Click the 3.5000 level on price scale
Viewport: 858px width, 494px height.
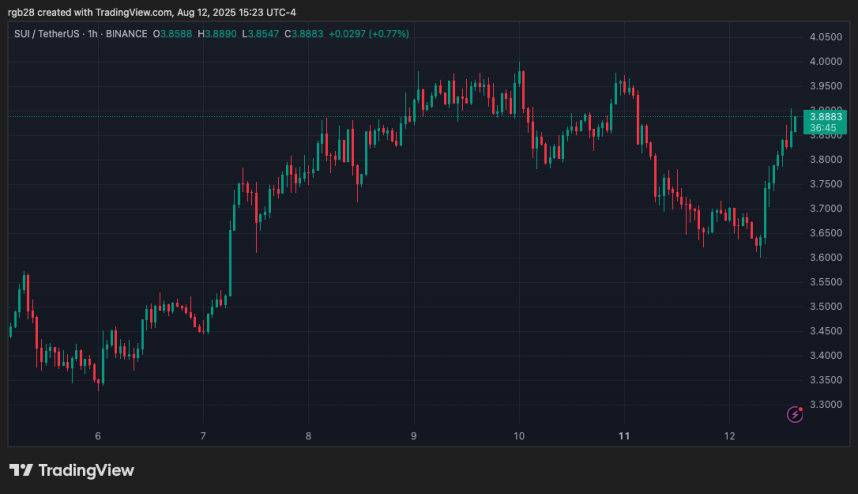[825, 307]
